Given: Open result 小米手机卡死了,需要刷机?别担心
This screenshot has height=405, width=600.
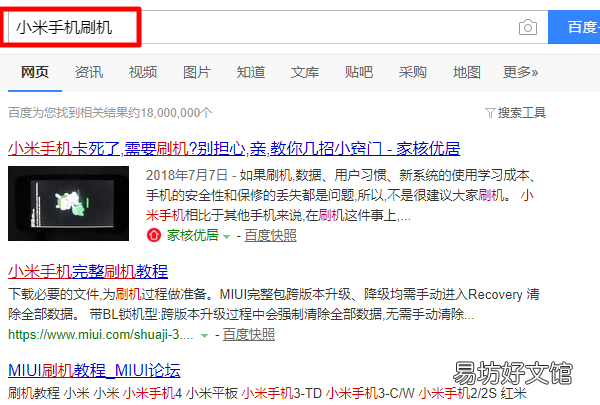Looking at the screenshot, I should pyautogui.click(x=234, y=149).
